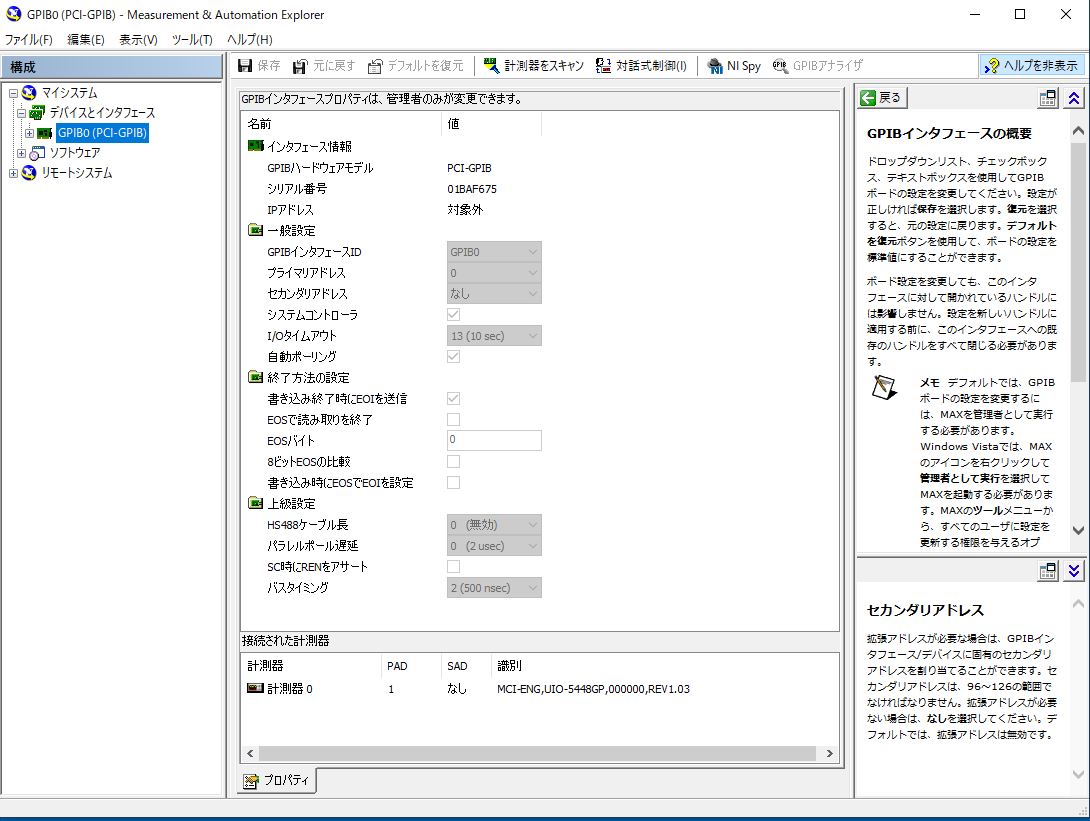Click the GPIB0 board icon in tree
1090x821 pixels.
tap(44, 133)
